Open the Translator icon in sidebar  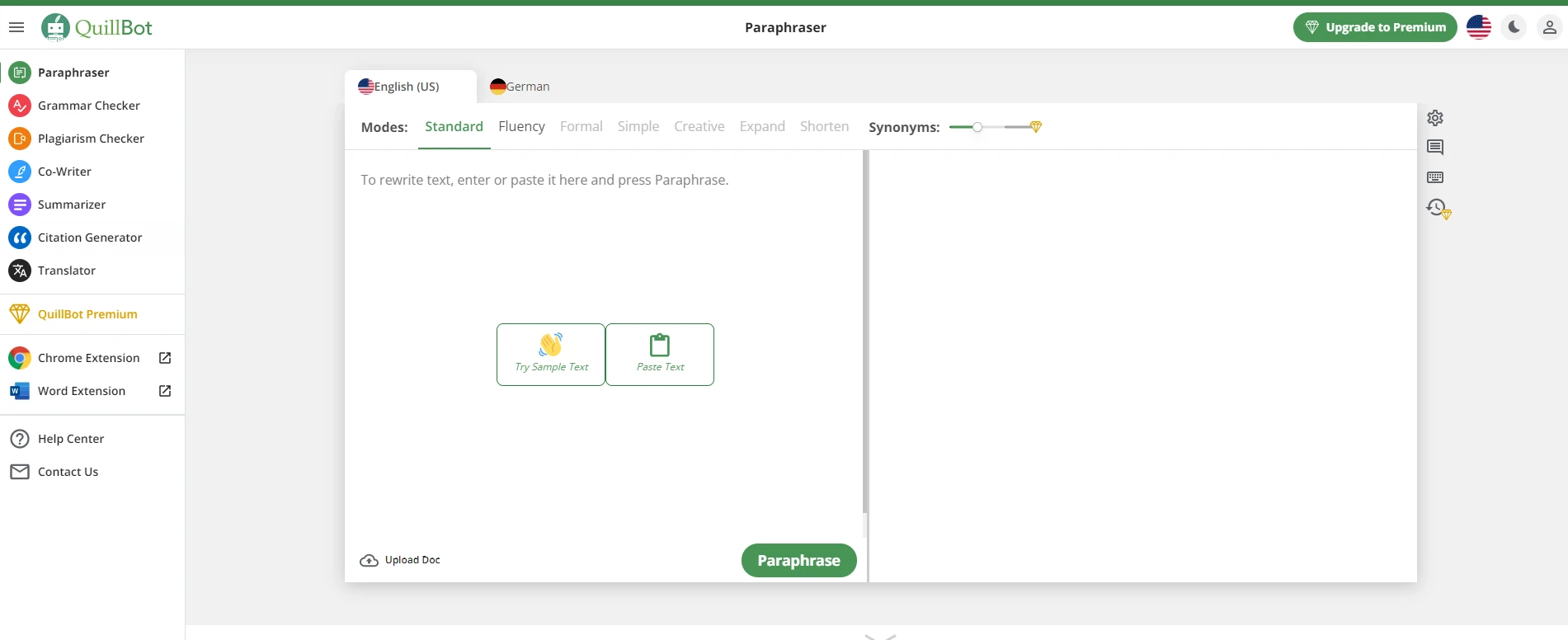coord(20,271)
